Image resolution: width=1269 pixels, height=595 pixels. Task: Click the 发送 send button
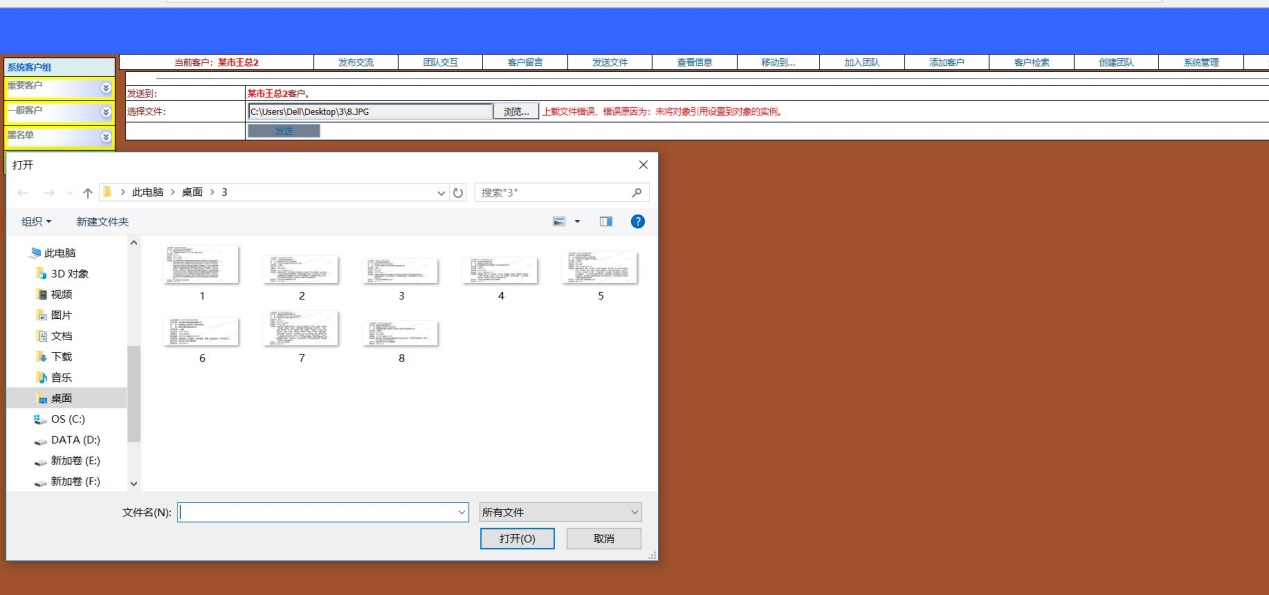pyautogui.click(x=284, y=131)
